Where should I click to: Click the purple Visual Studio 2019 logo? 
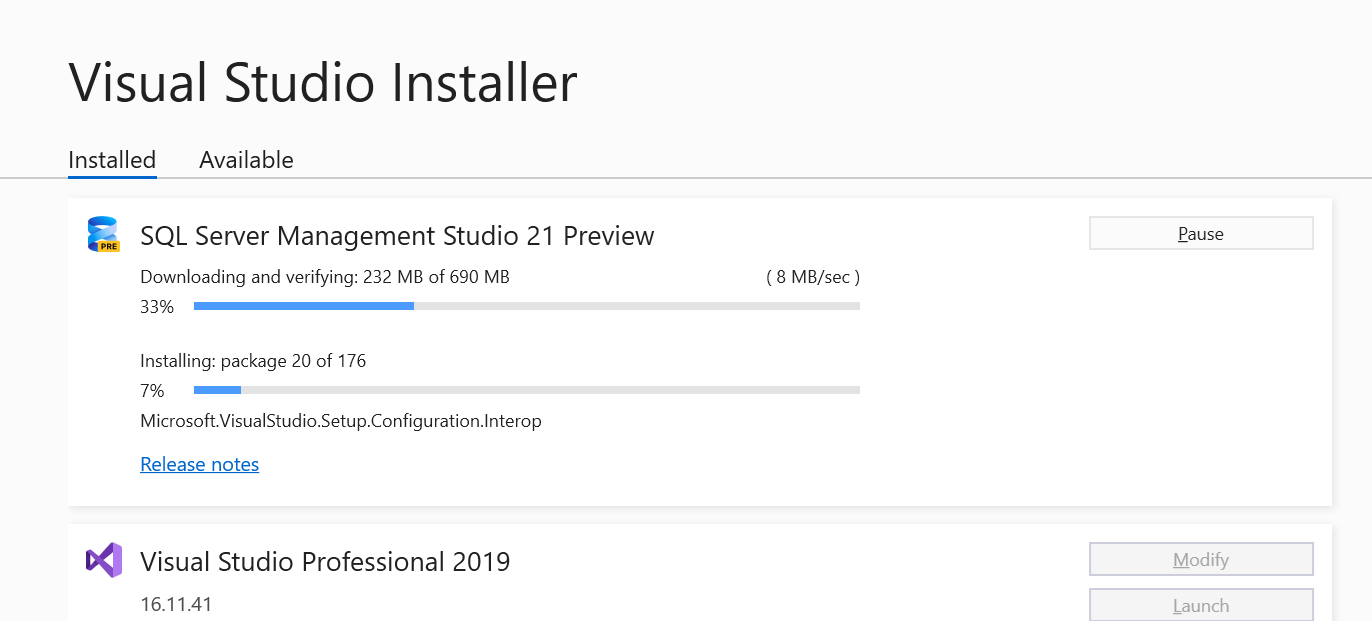(x=104, y=560)
